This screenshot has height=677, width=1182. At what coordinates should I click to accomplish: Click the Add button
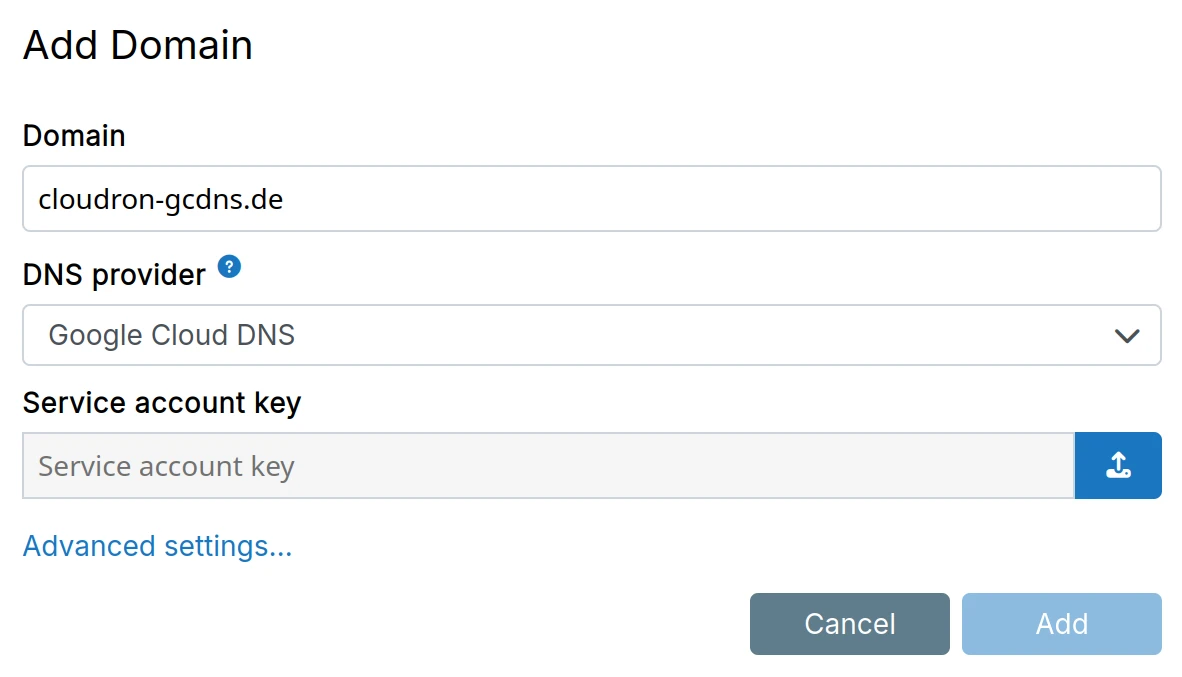click(x=1061, y=624)
